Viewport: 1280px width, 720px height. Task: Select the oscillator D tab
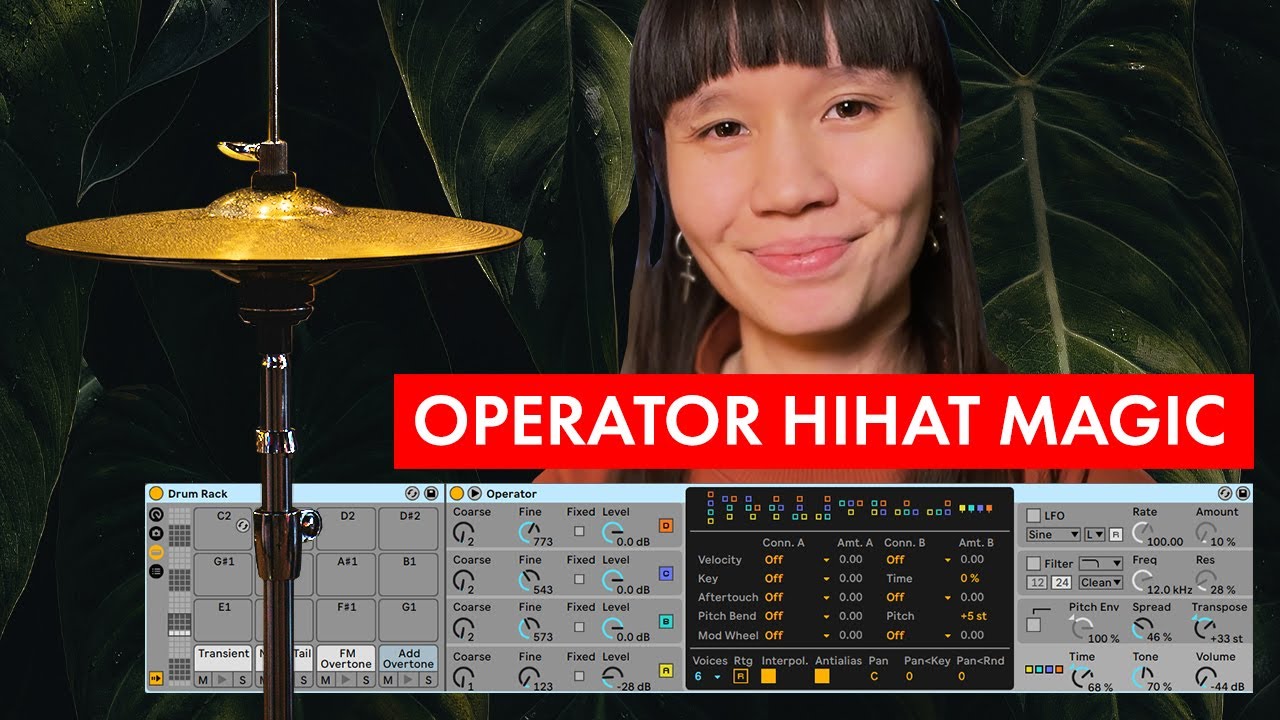pyautogui.click(x=666, y=527)
